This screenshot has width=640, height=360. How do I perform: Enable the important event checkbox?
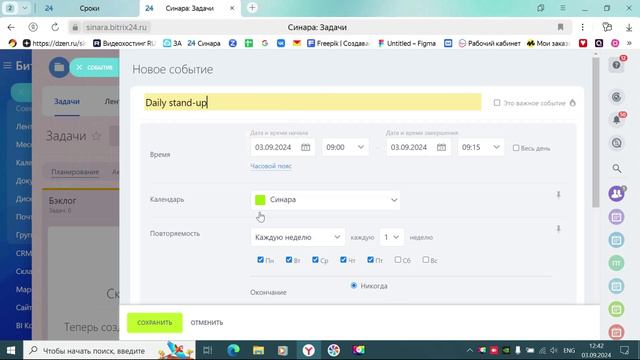pyautogui.click(x=497, y=103)
